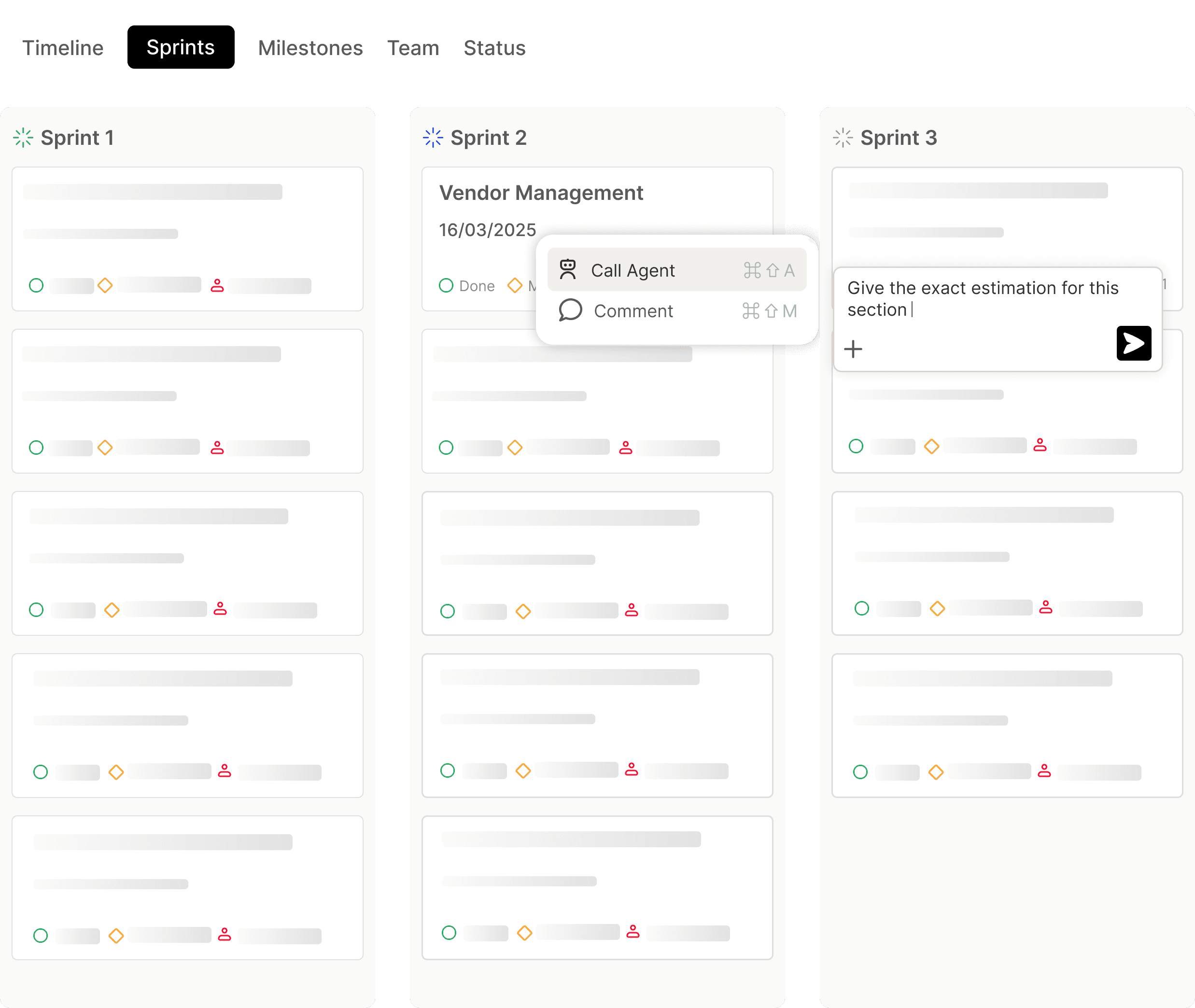Click priority diamond on fourth Sprint 1 card

(x=116, y=772)
